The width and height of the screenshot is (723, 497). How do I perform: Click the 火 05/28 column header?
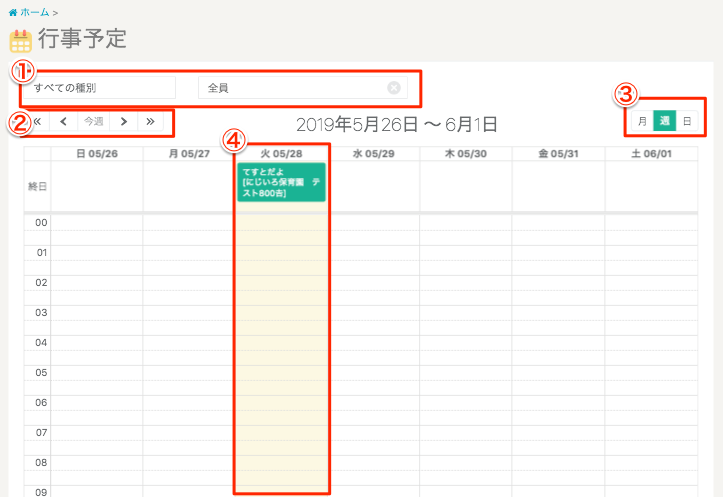coord(281,154)
